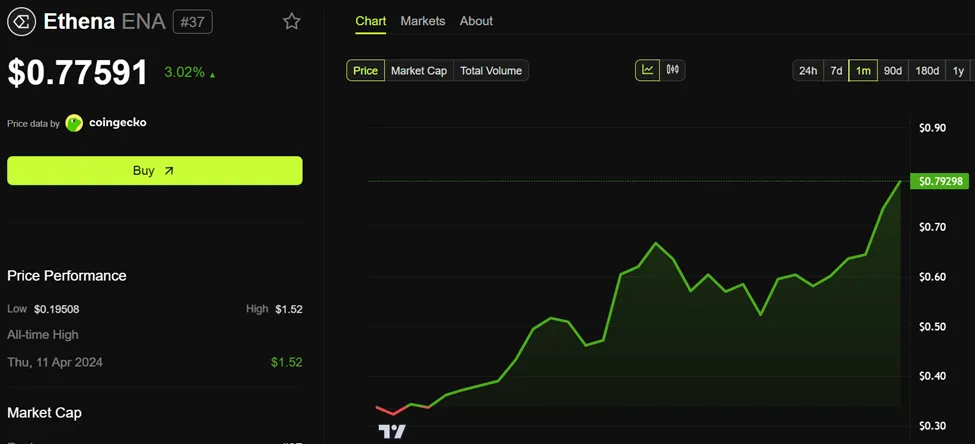This screenshot has height=444, width=975.
Task: Click the $0.50 axis label
Action: click(x=932, y=326)
